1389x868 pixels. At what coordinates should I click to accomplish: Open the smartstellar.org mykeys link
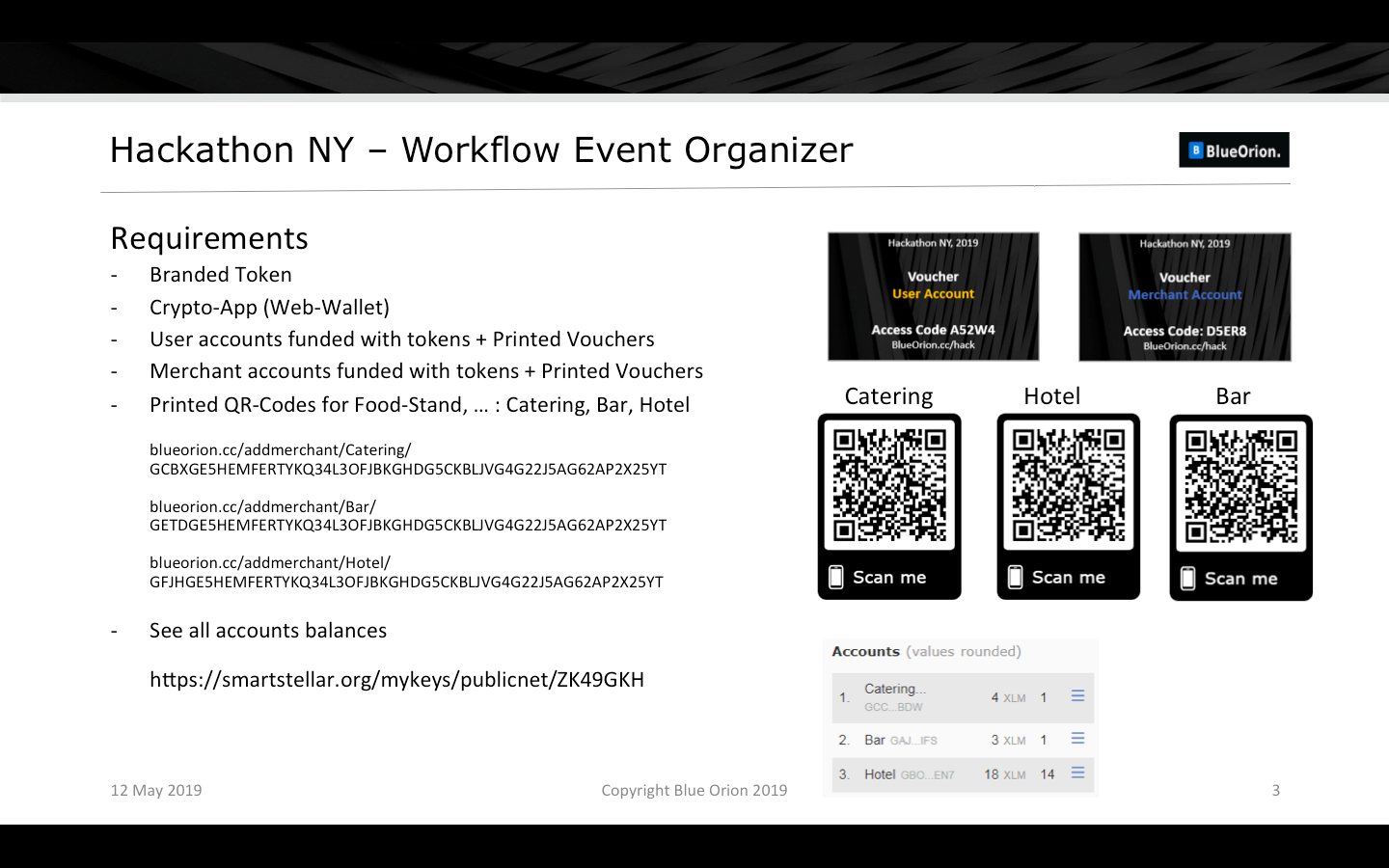(396, 680)
